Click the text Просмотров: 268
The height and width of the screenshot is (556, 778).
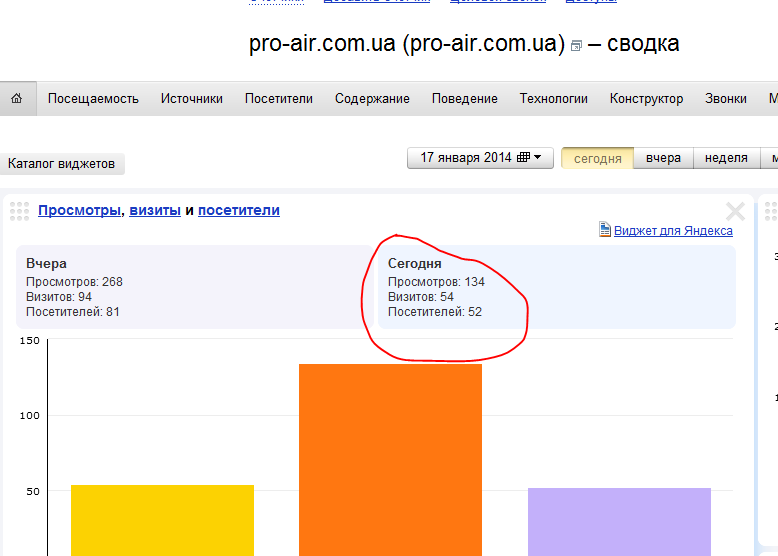(x=74, y=282)
